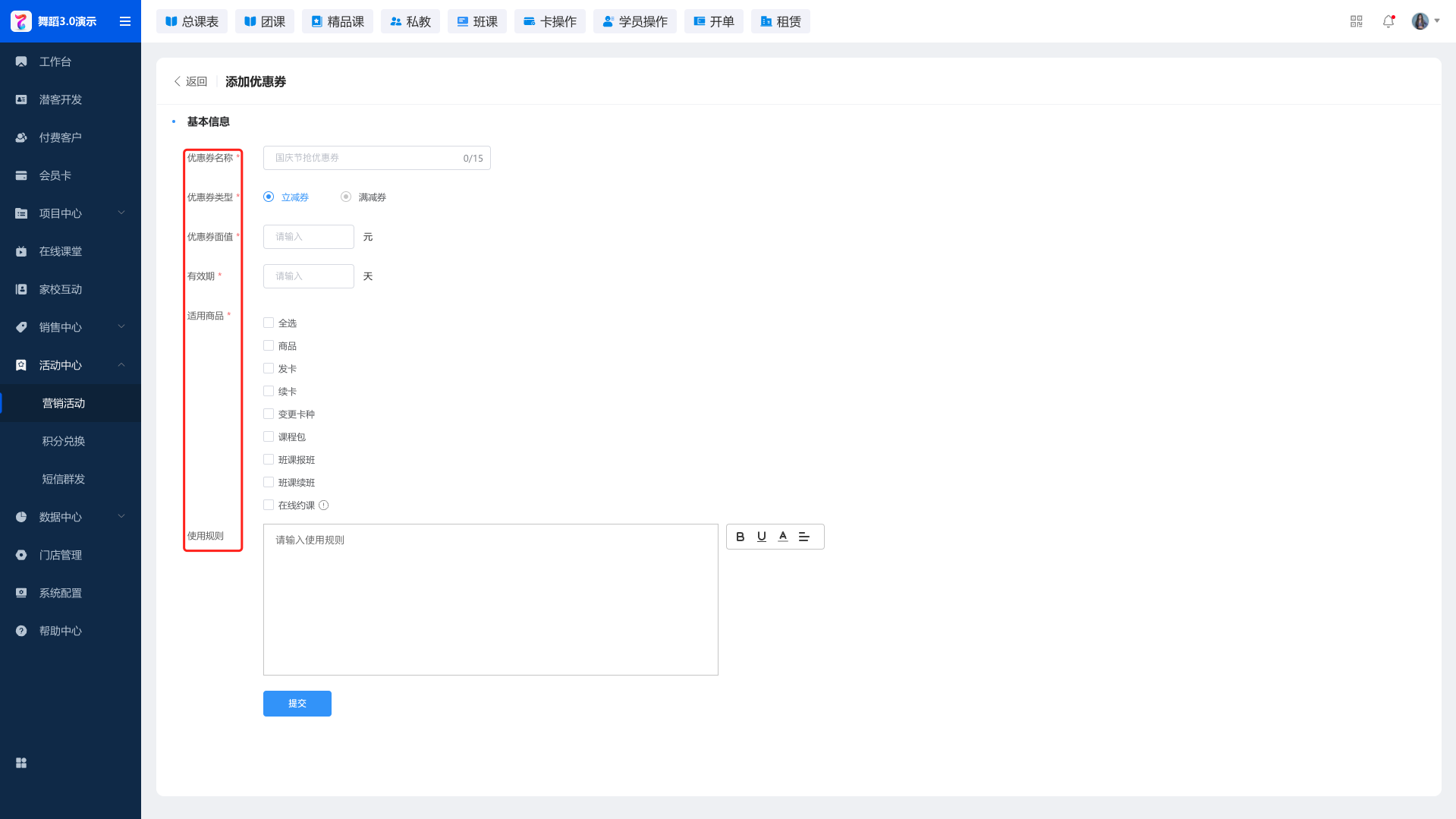This screenshot has height=819, width=1456.
Task: Open the 租赁 top tab
Action: [781, 21]
